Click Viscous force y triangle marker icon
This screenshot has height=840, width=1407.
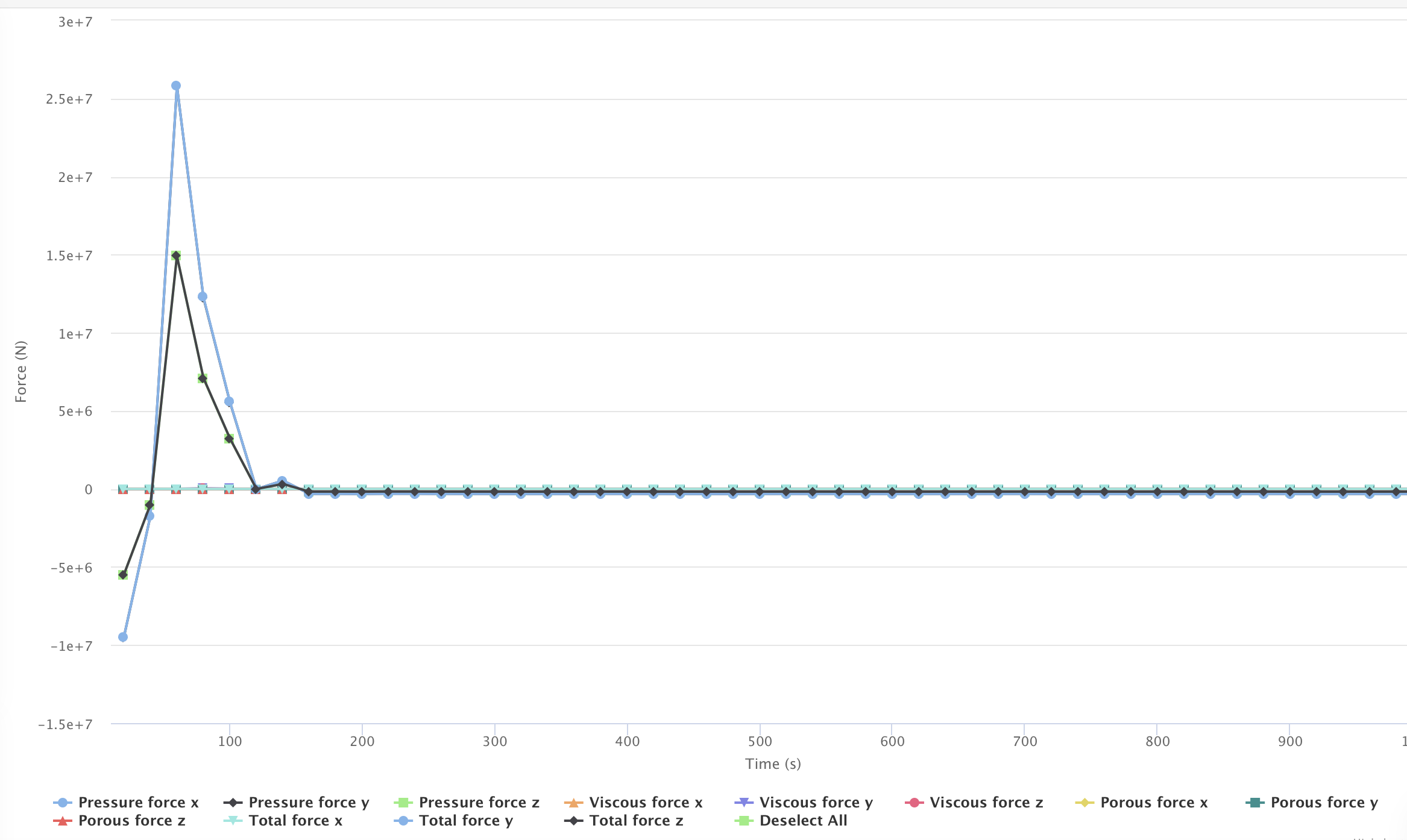[744, 802]
